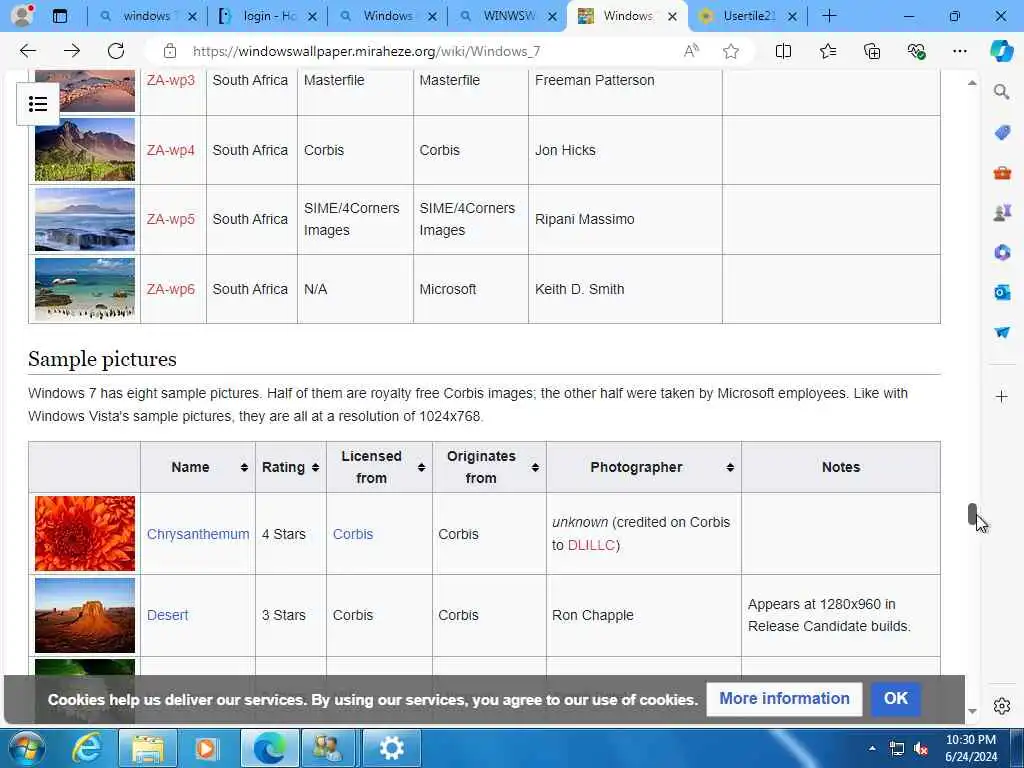Open the ZA-wp5 link

pos(170,219)
